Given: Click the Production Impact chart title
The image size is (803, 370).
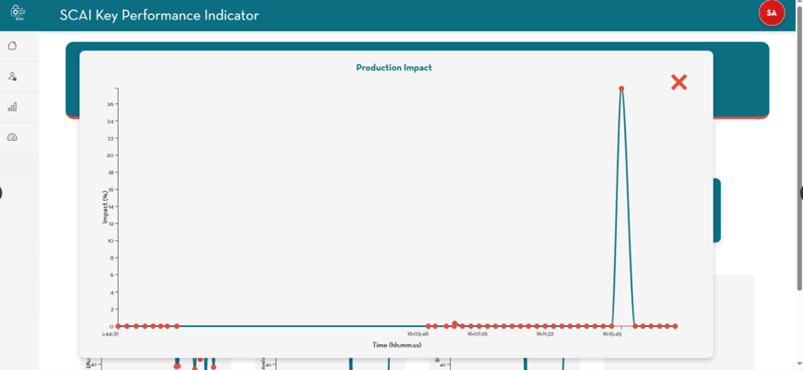Looking at the screenshot, I should 394,68.
